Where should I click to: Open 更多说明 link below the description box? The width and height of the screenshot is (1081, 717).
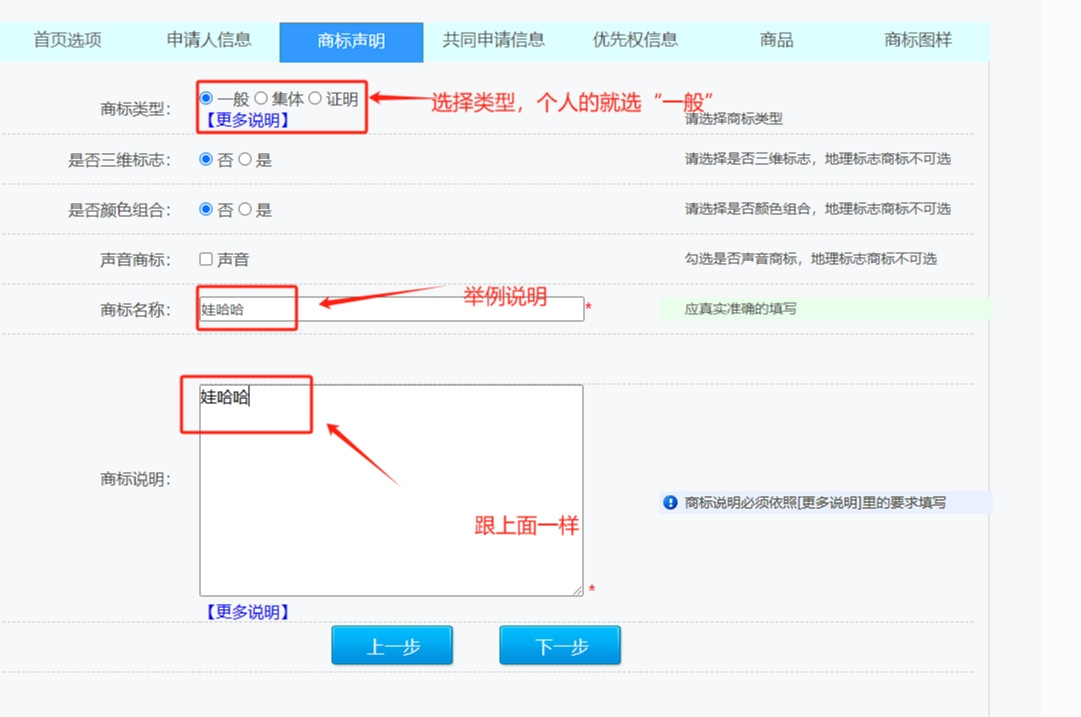[247, 612]
